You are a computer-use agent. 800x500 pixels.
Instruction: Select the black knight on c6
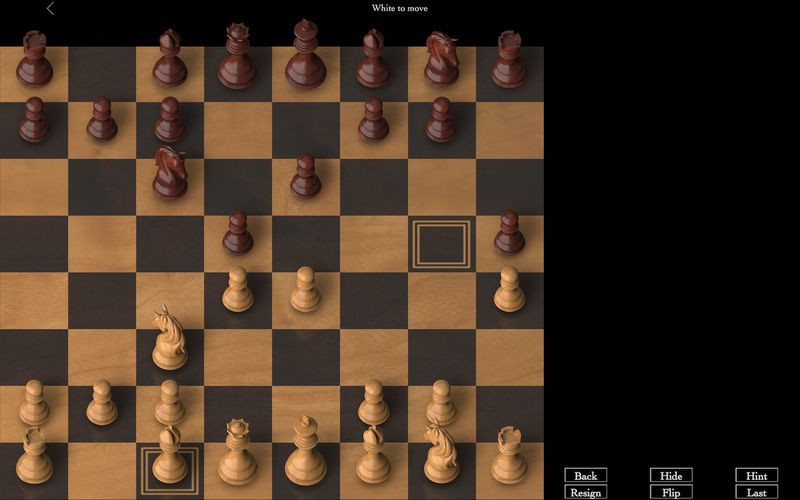(x=170, y=172)
